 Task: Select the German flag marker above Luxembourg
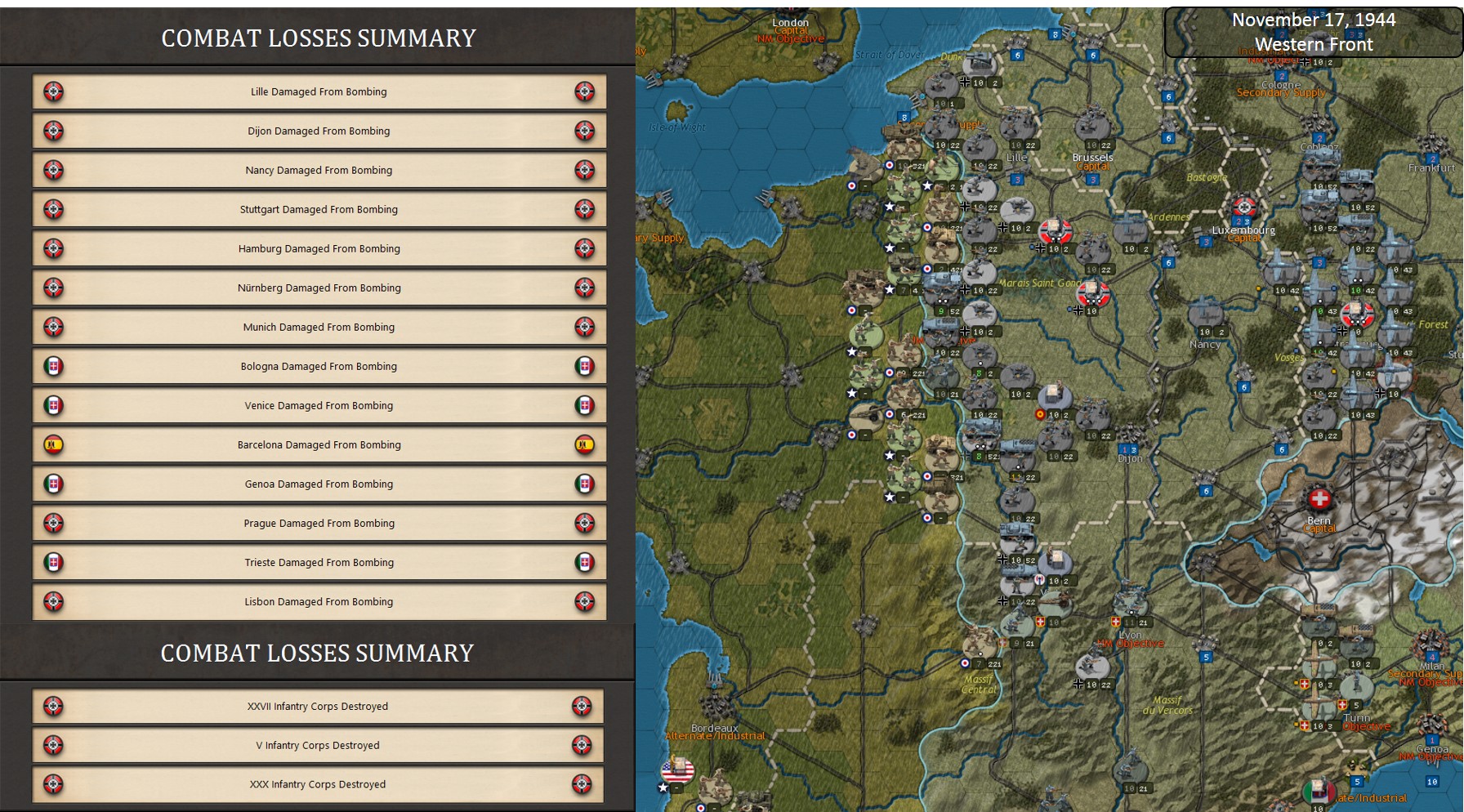coord(1243,206)
